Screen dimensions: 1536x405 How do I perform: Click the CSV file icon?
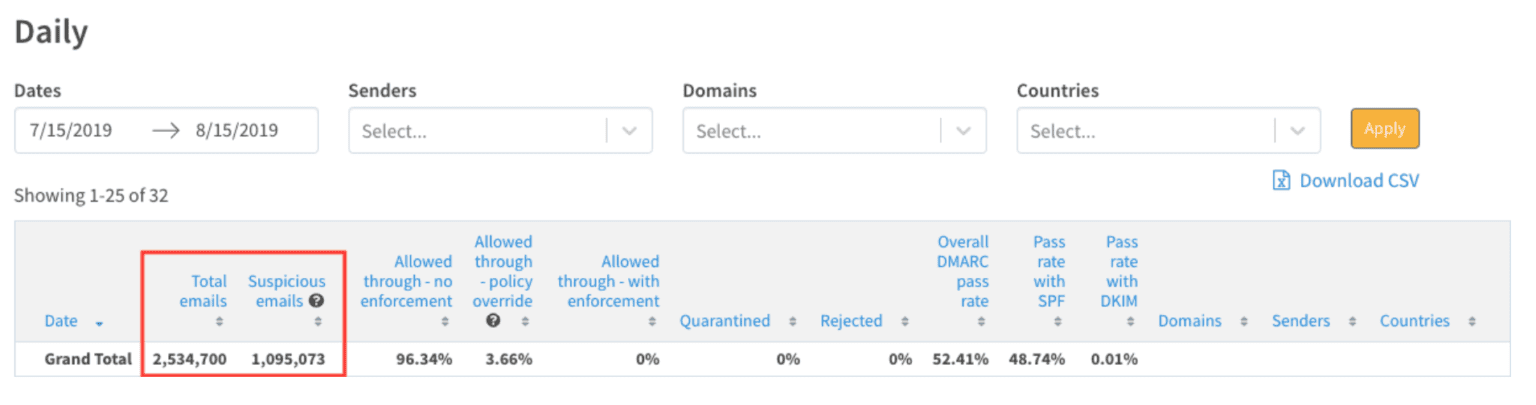tap(1281, 181)
